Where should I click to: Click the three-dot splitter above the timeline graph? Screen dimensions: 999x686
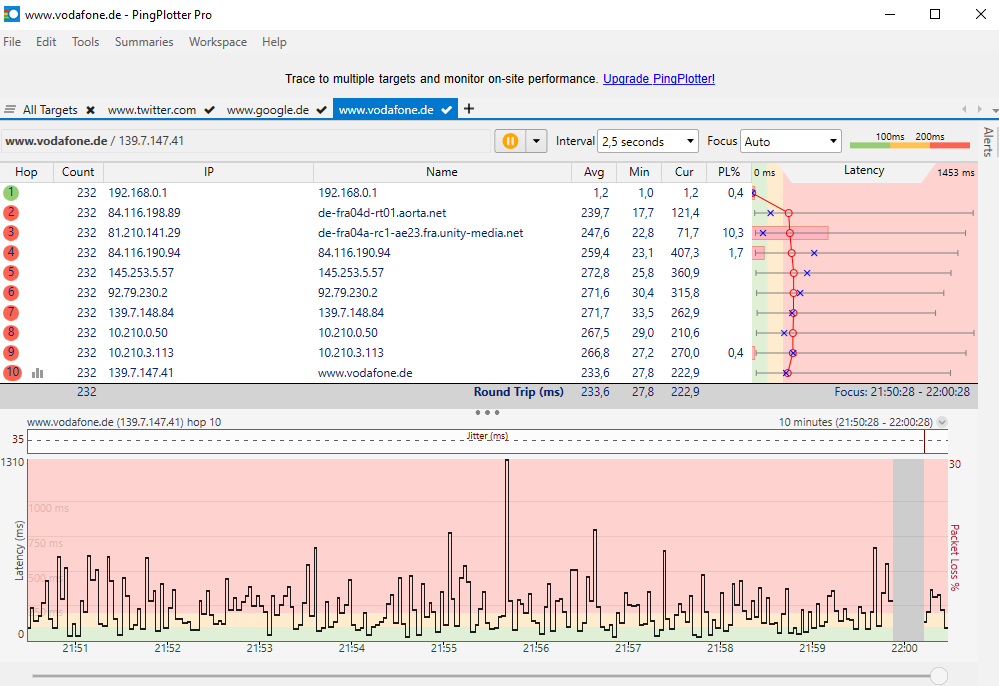(x=487, y=413)
